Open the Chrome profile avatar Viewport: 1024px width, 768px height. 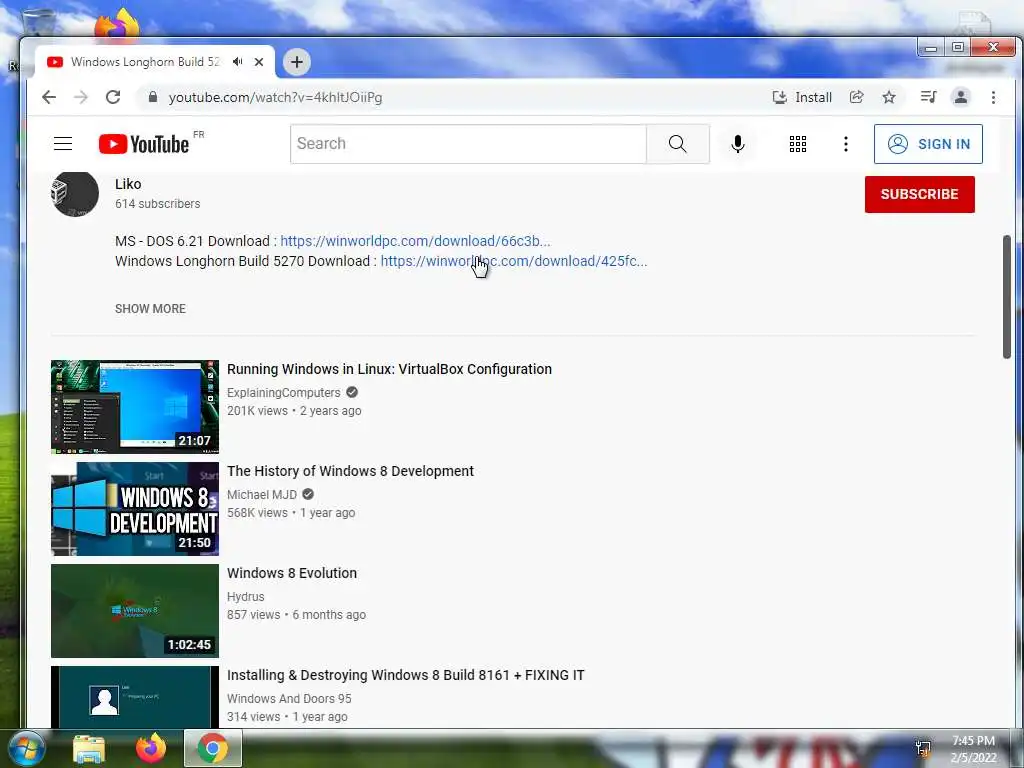click(961, 97)
